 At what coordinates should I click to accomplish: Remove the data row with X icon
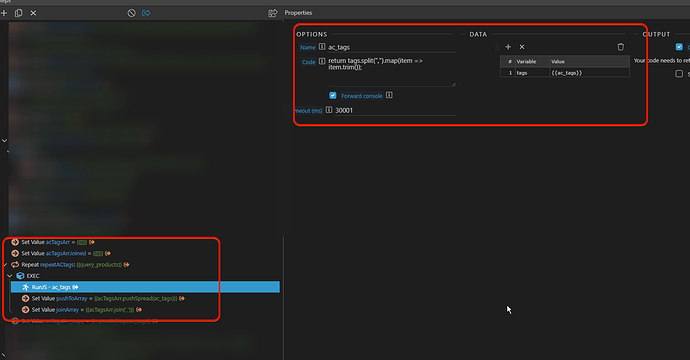click(x=522, y=47)
